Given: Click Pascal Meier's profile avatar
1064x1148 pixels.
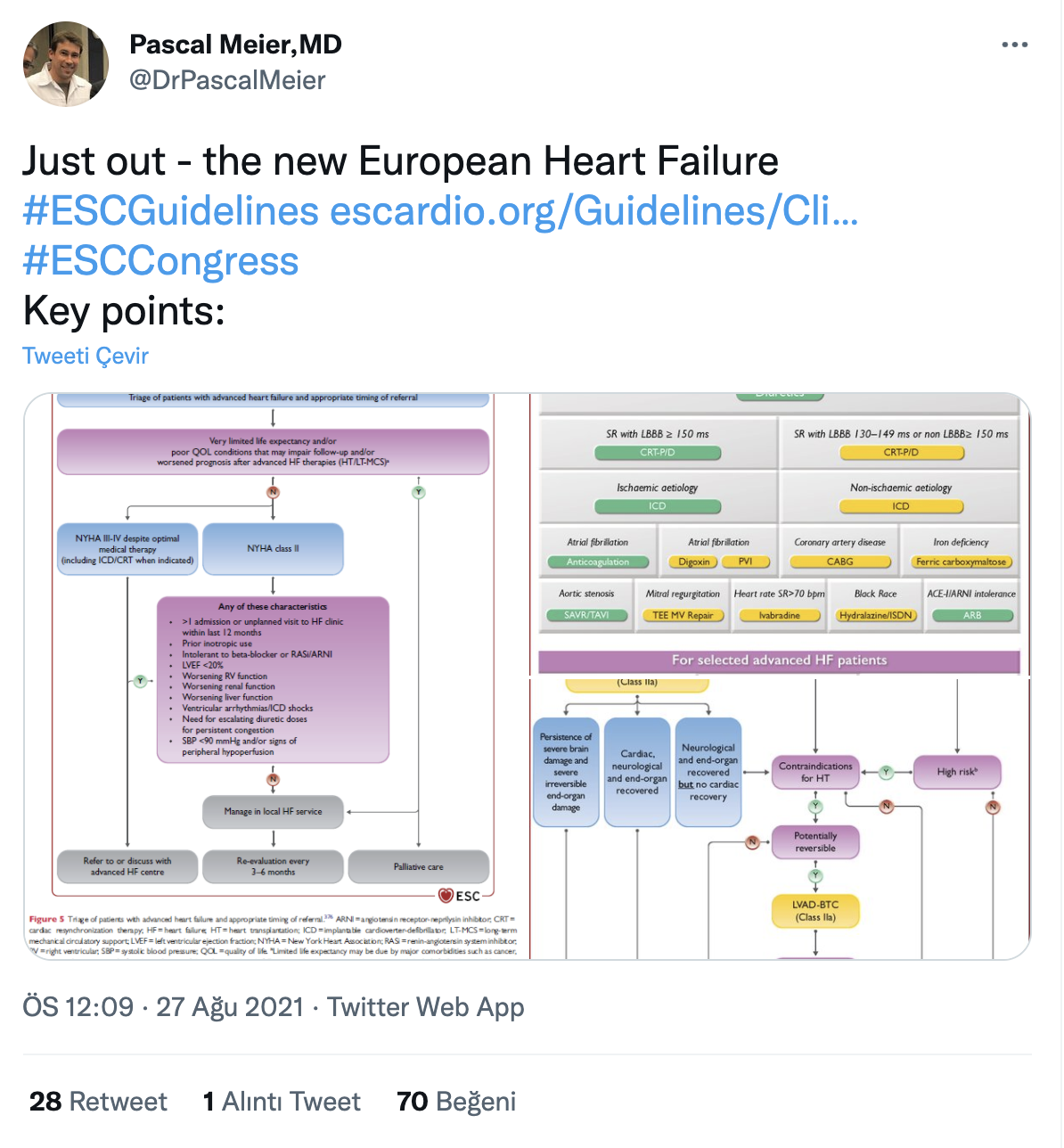Looking at the screenshot, I should [66, 64].
